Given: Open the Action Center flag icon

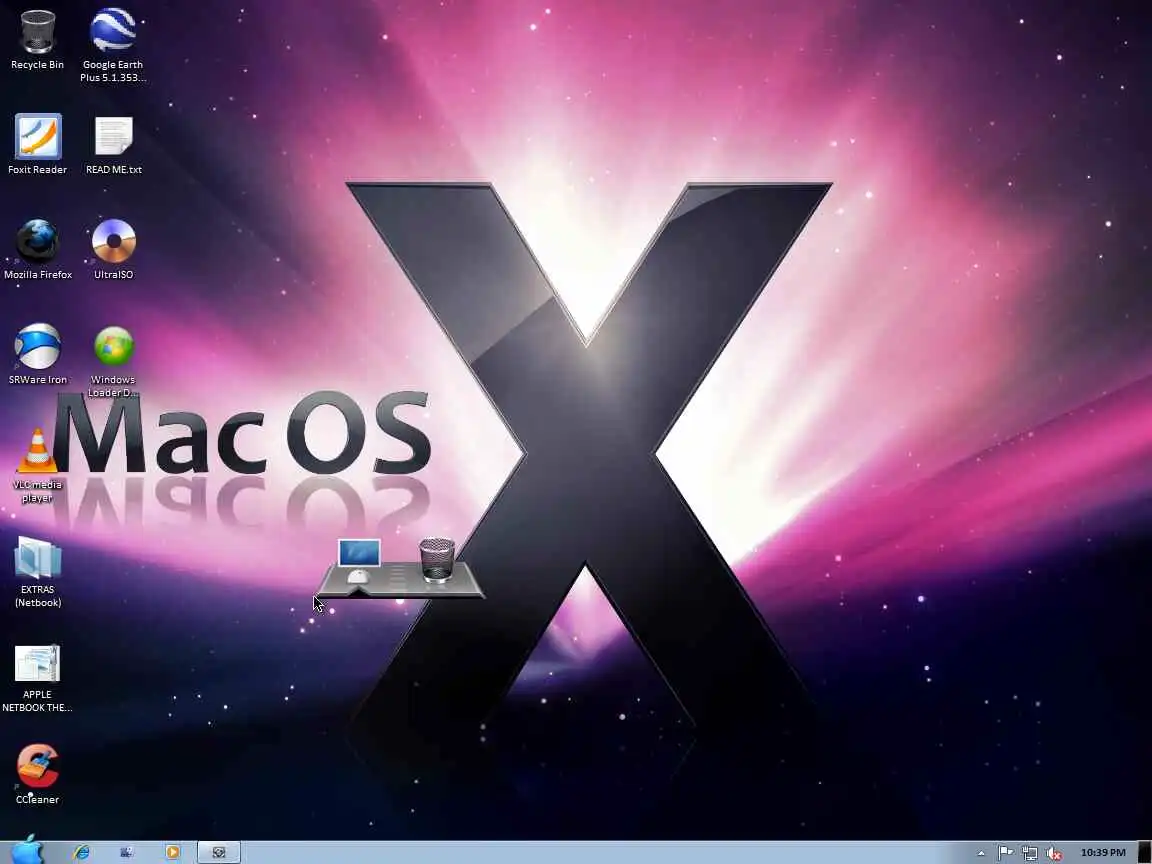Looking at the screenshot, I should pos(1006,852).
